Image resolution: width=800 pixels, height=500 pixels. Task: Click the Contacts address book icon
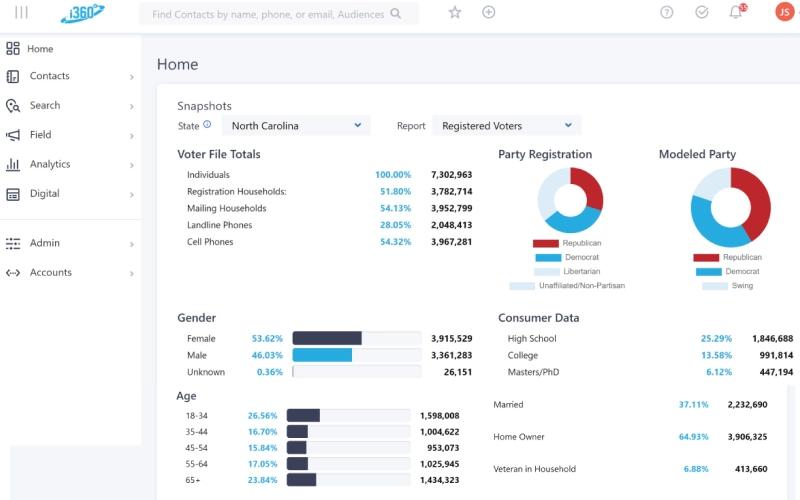pyautogui.click(x=13, y=77)
